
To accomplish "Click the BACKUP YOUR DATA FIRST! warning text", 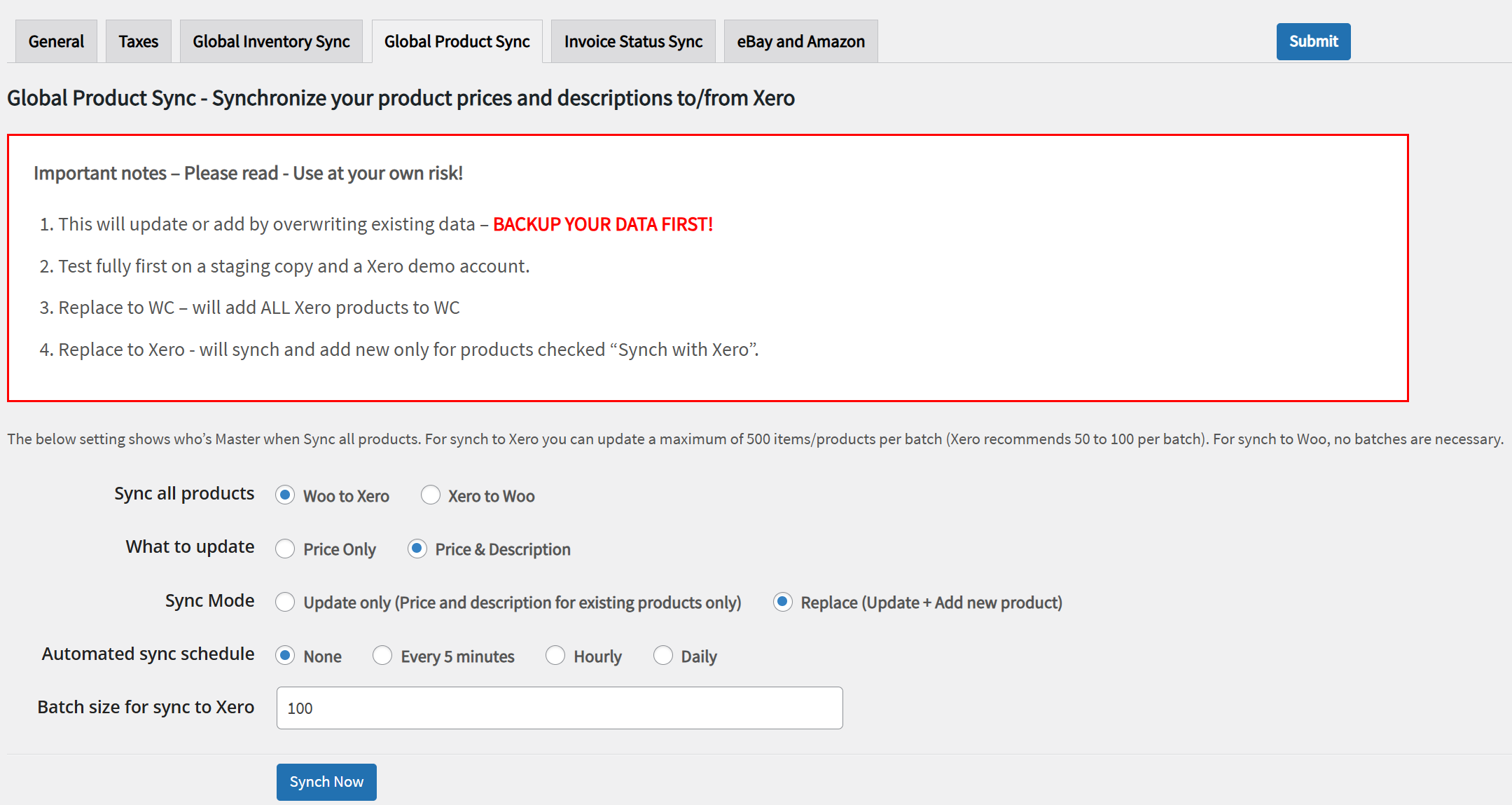I will point(603,224).
